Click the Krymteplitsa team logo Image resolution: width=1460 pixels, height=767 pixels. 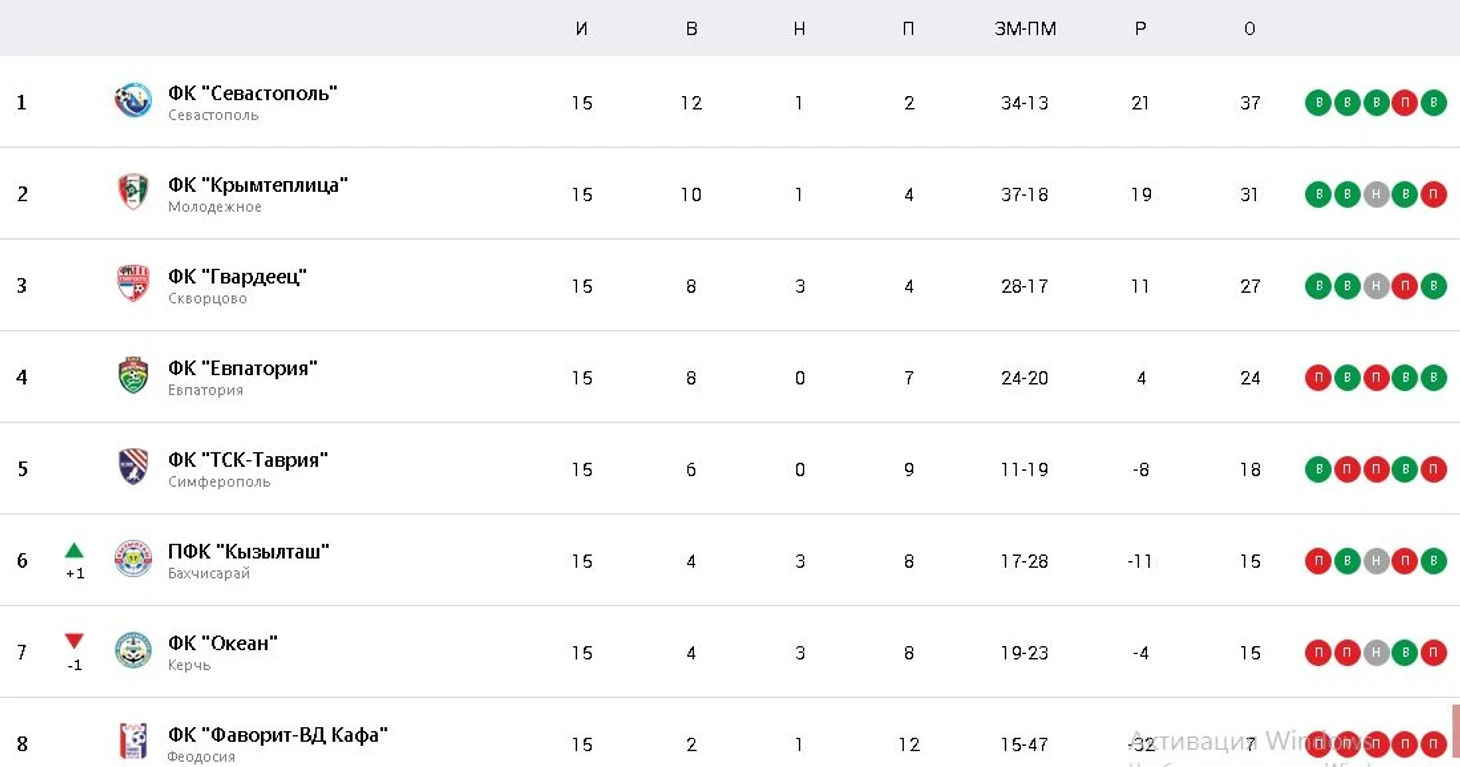click(133, 192)
